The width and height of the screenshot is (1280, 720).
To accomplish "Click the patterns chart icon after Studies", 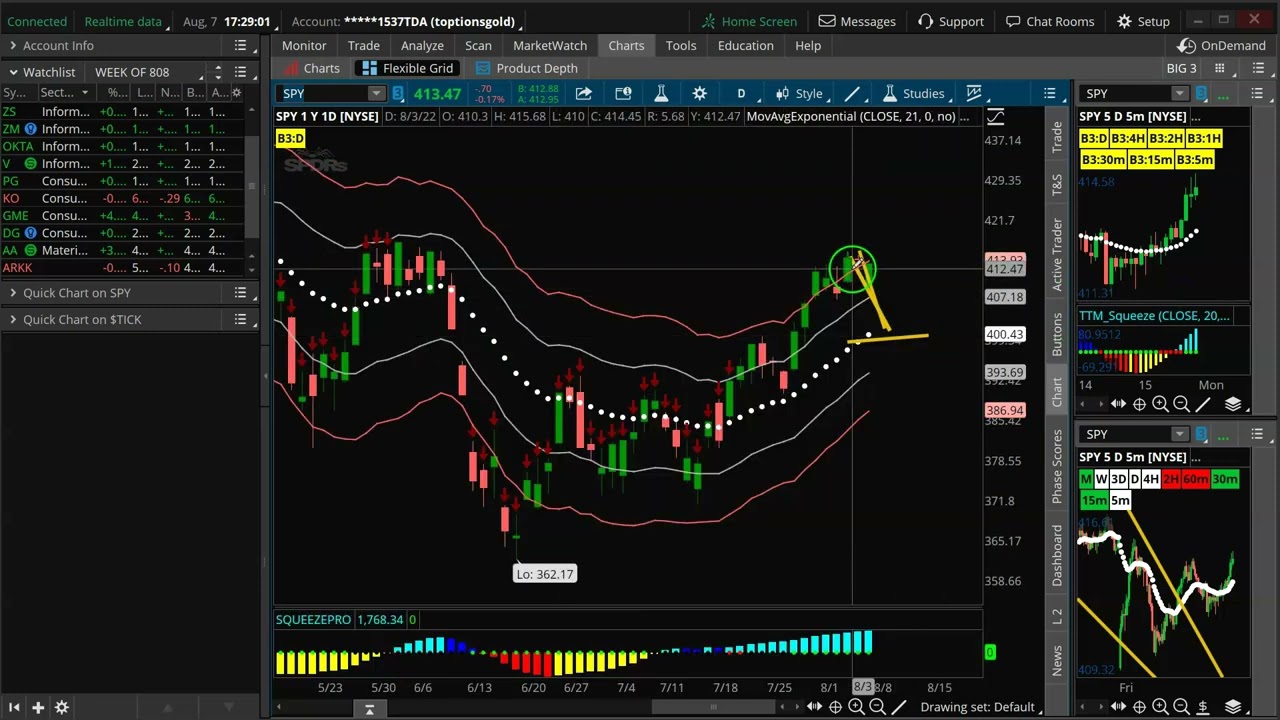I will pyautogui.click(x=973, y=93).
